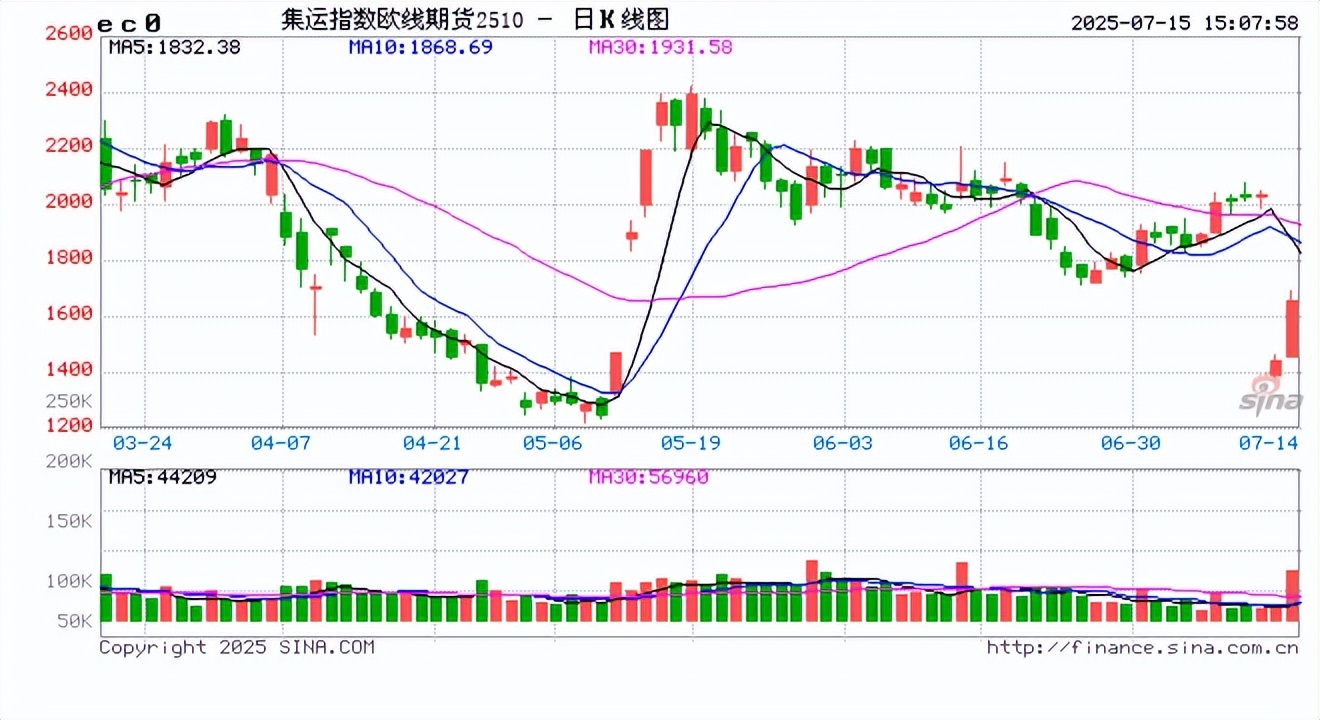This screenshot has height=720, width=1320.
Task: Click the MA10:1868.69 price label
Action: [420, 47]
